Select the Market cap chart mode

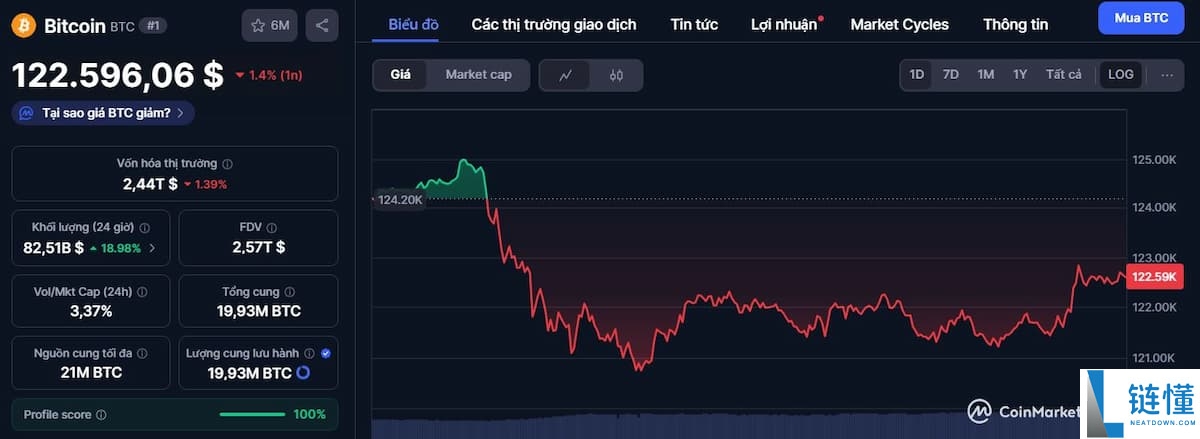tap(478, 74)
